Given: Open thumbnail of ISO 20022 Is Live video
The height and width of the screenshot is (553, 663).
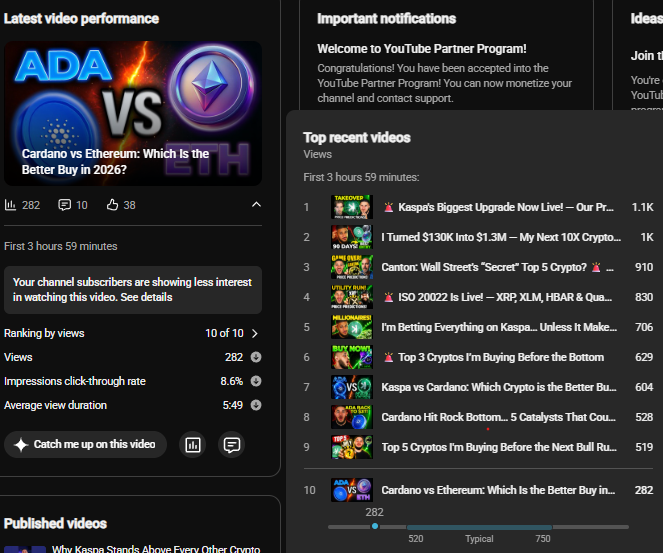Looking at the screenshot, I should (x=351, y=297).
